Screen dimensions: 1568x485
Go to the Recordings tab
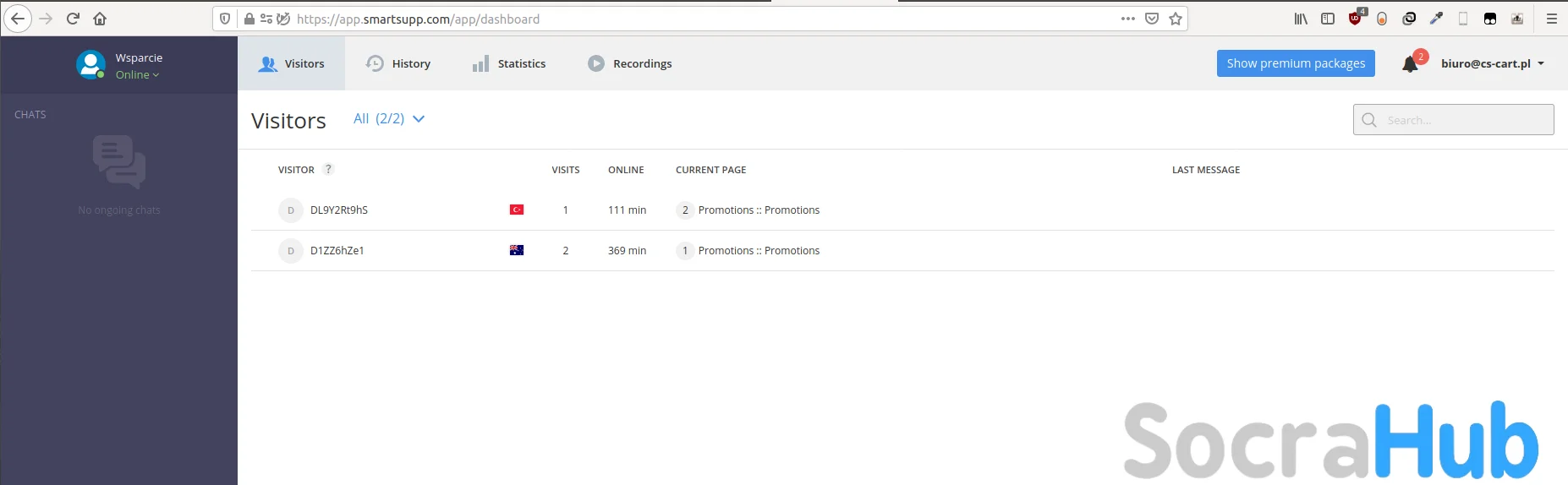point(630,63)
